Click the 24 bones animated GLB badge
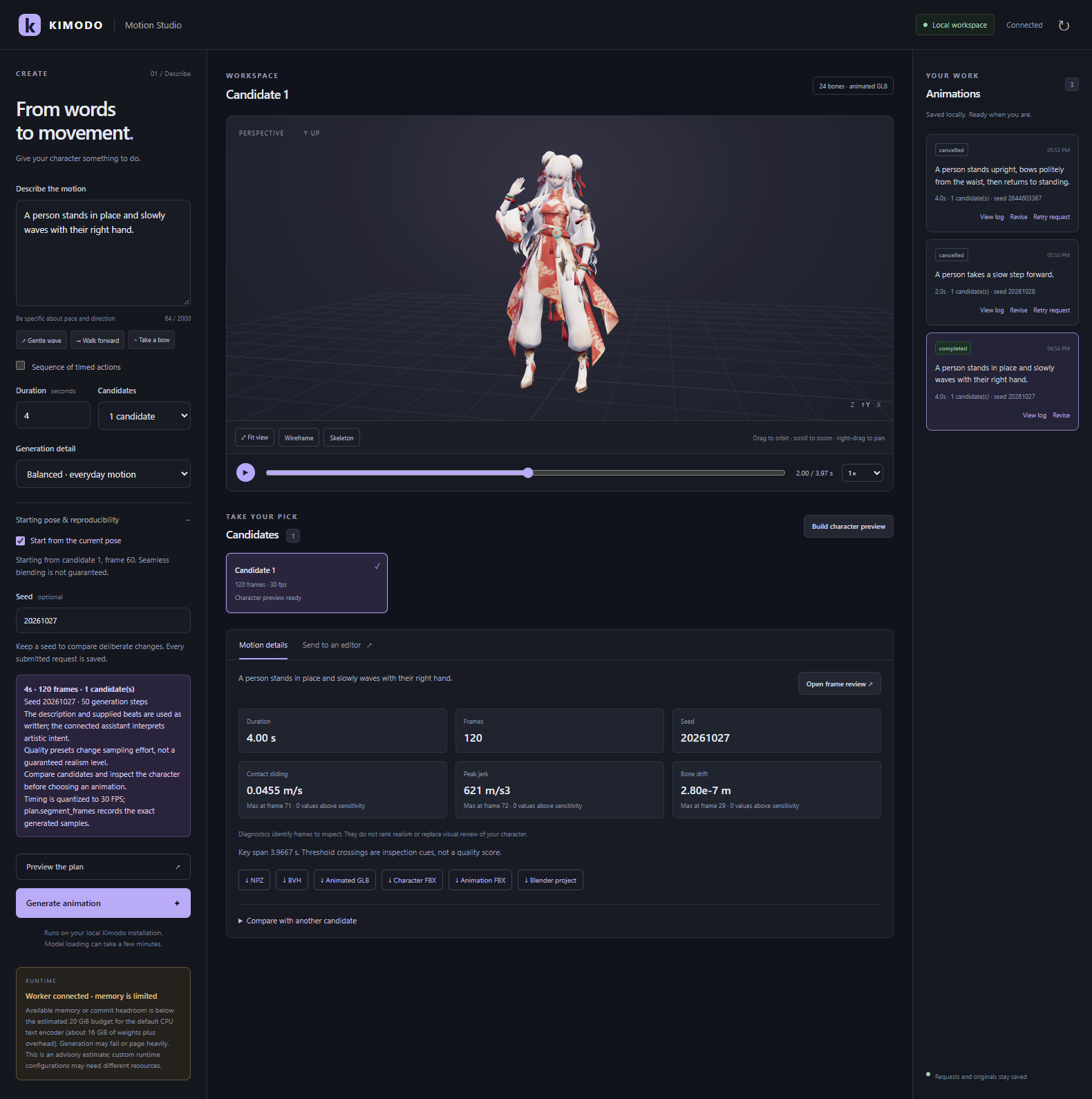1092x1099 pixels. click(x=853, y=86)
